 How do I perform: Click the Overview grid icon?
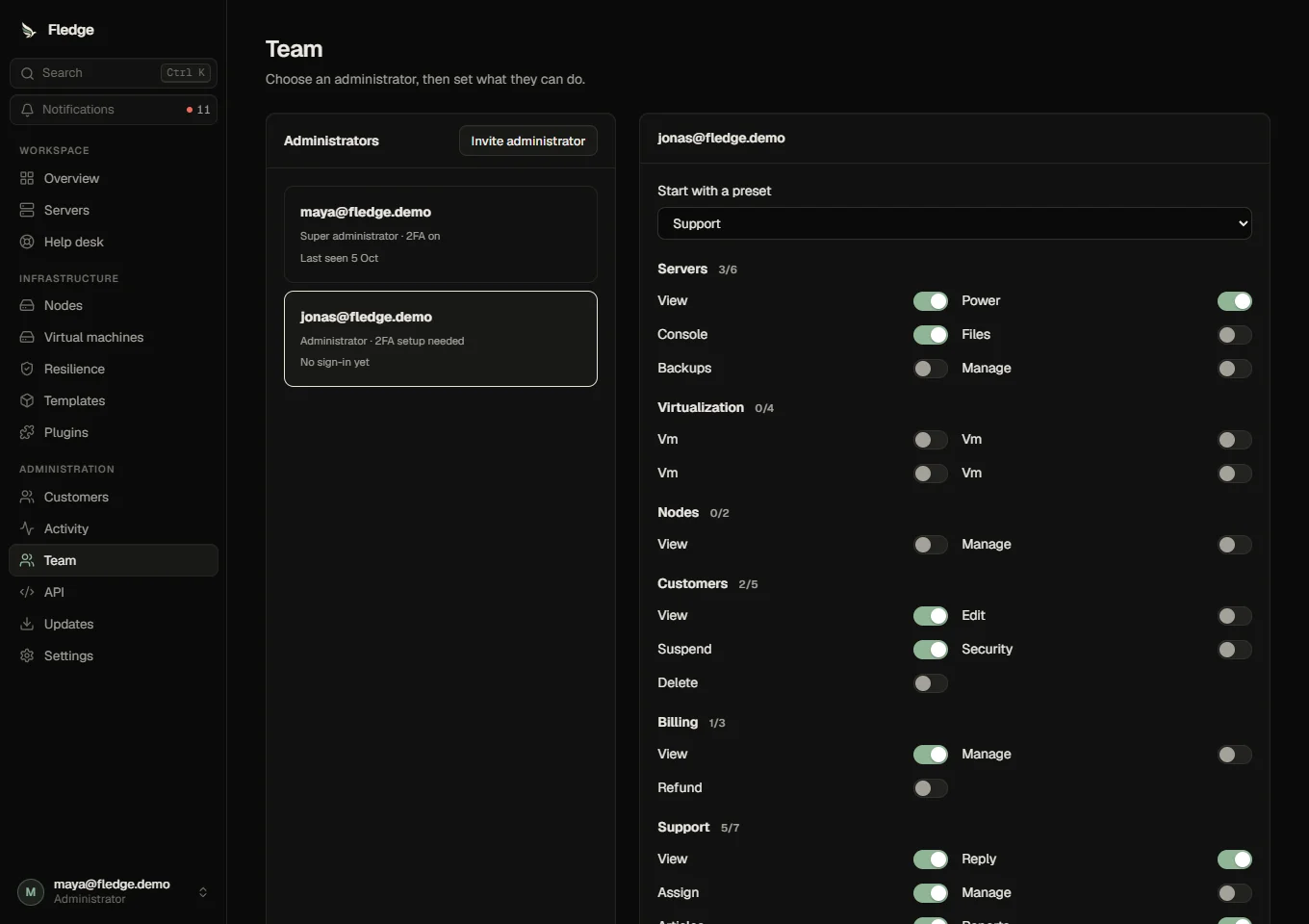[27, 178]
